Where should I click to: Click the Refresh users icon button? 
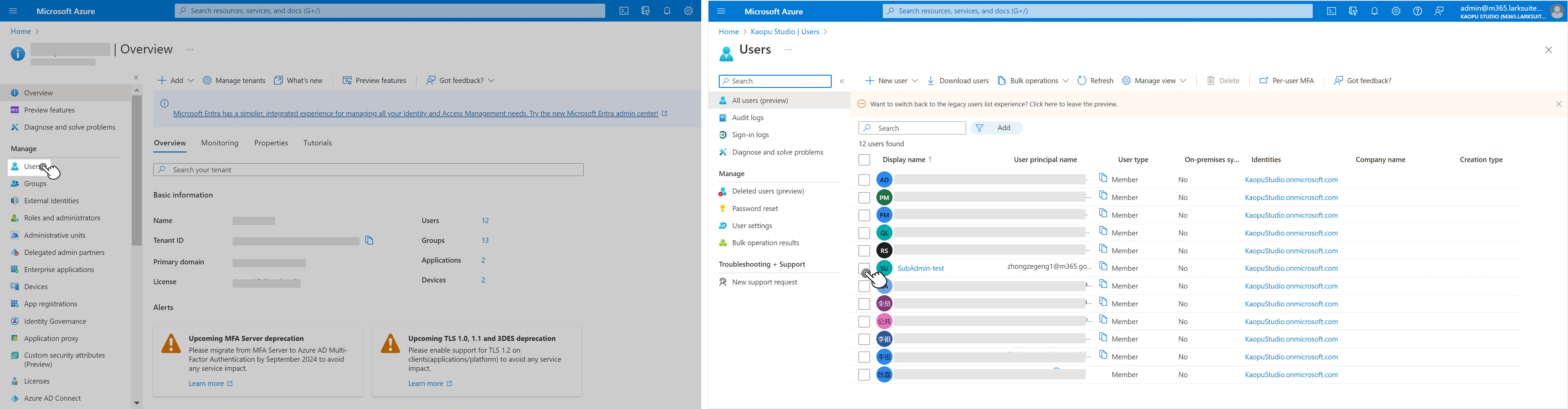(1095, 81)
